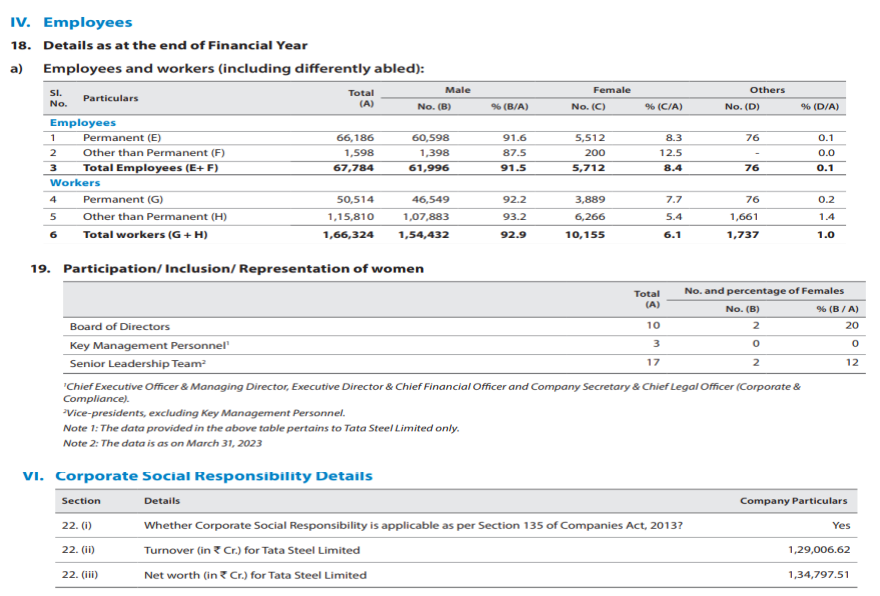Viewport: 880px width, 596px height.
Task: Click the "Others" column group header
Action: click(x=766, y=90)
